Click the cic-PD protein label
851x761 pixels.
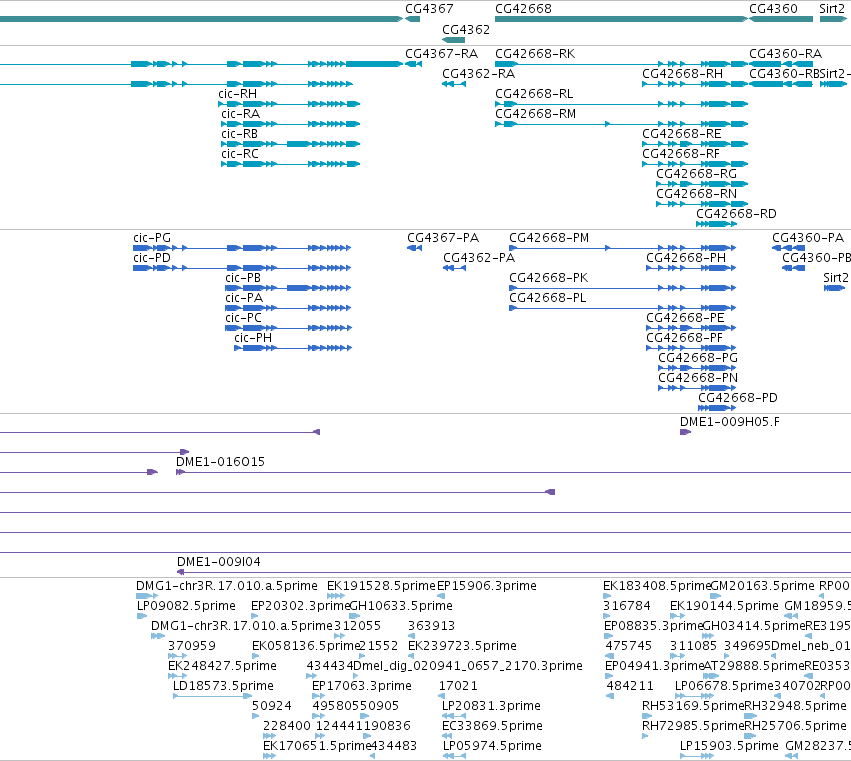pos(152,258)
